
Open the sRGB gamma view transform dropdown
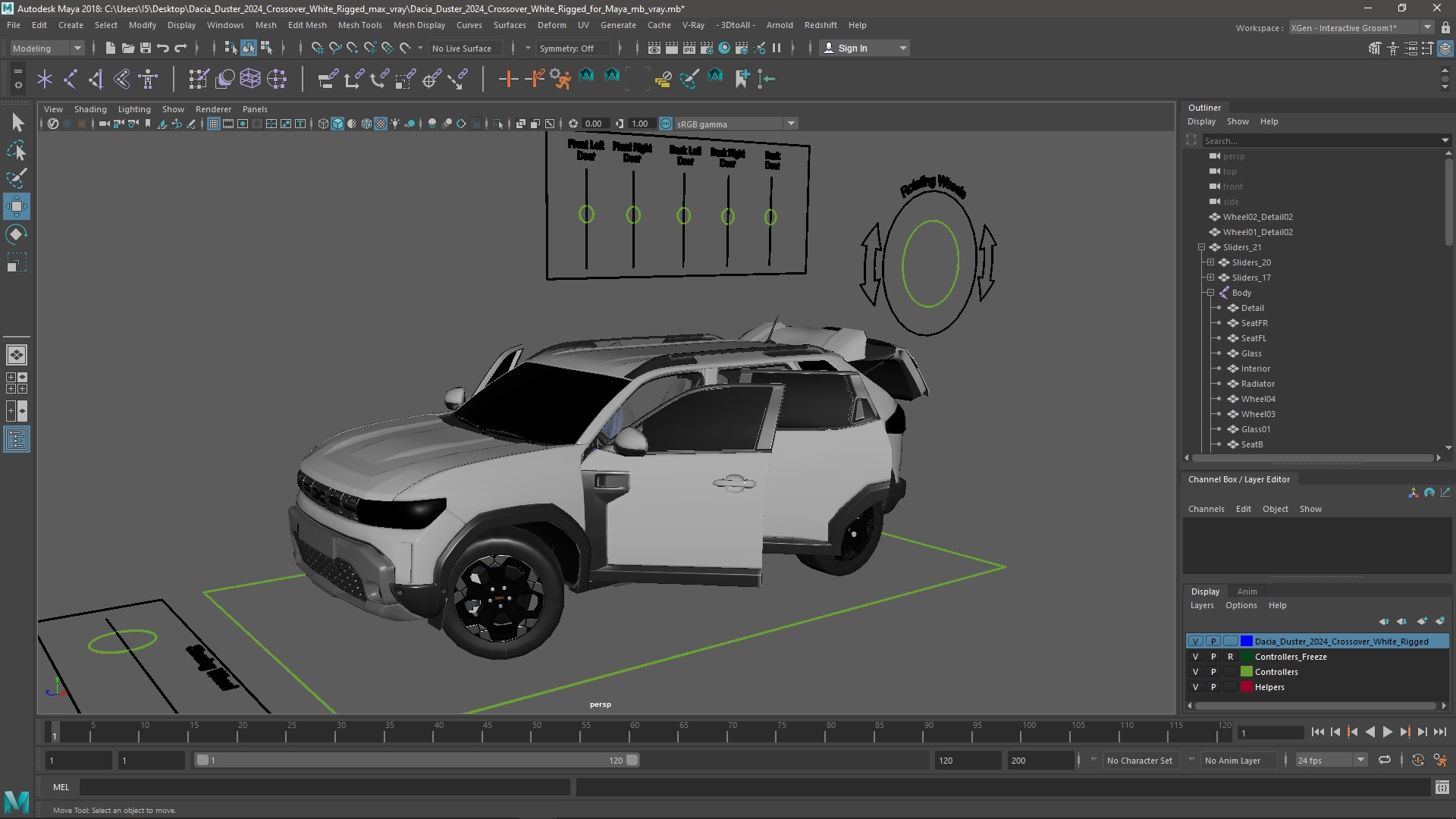click(736, 124)
